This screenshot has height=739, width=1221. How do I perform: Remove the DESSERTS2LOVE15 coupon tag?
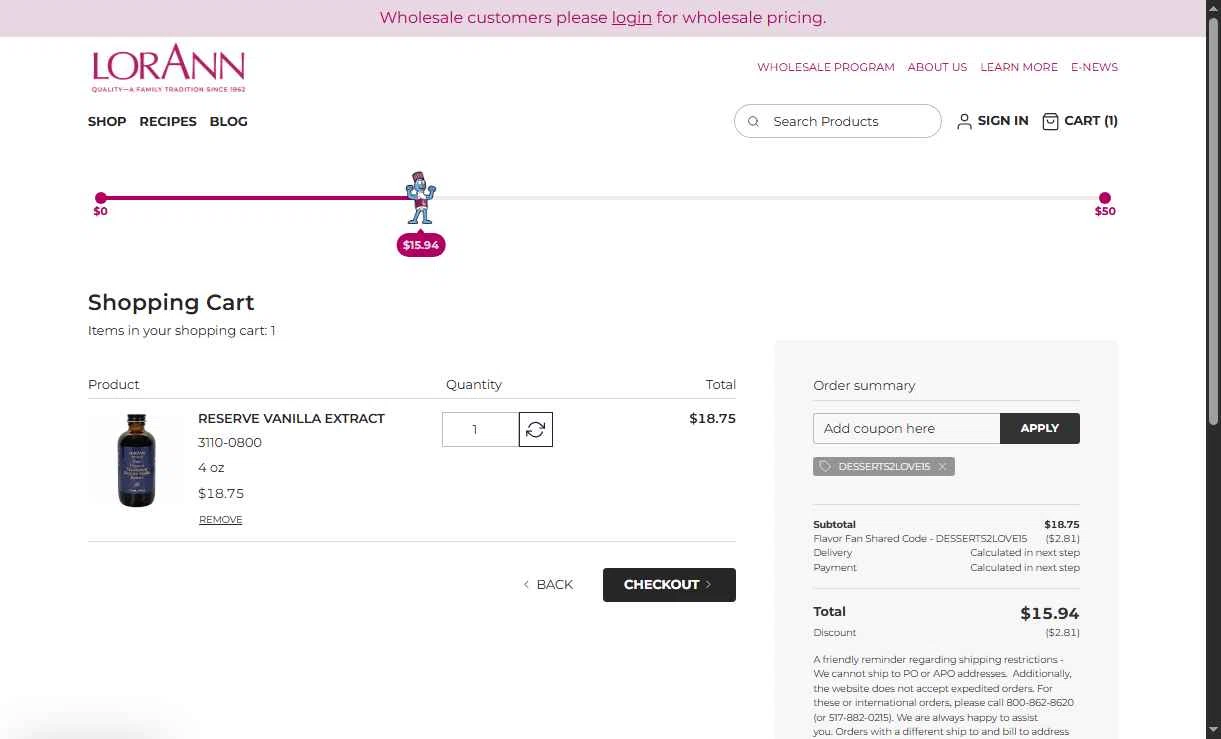pyautogui.click(x=942, y=466)
